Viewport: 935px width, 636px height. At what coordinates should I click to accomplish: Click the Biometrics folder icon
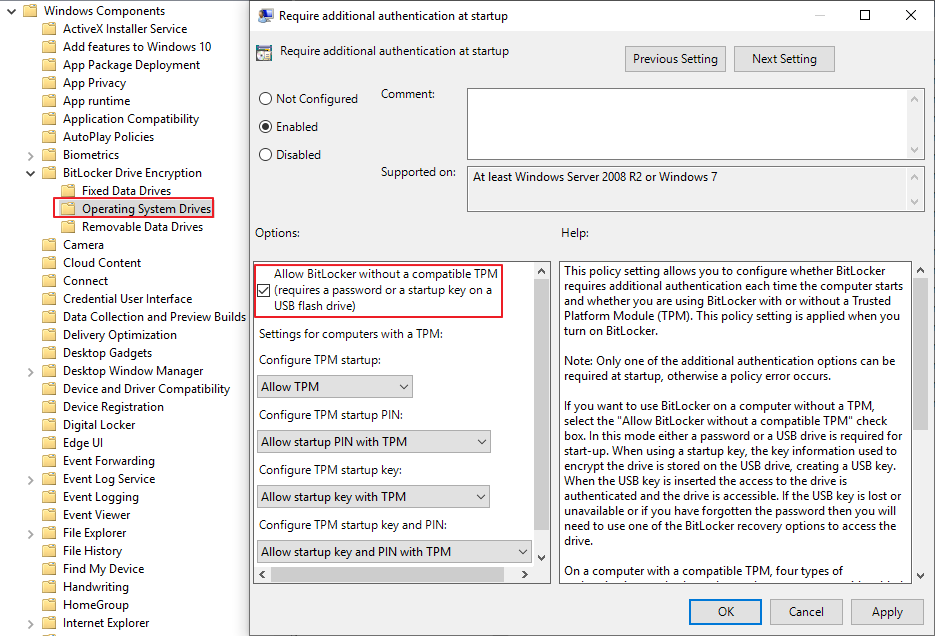click(49, 155)
